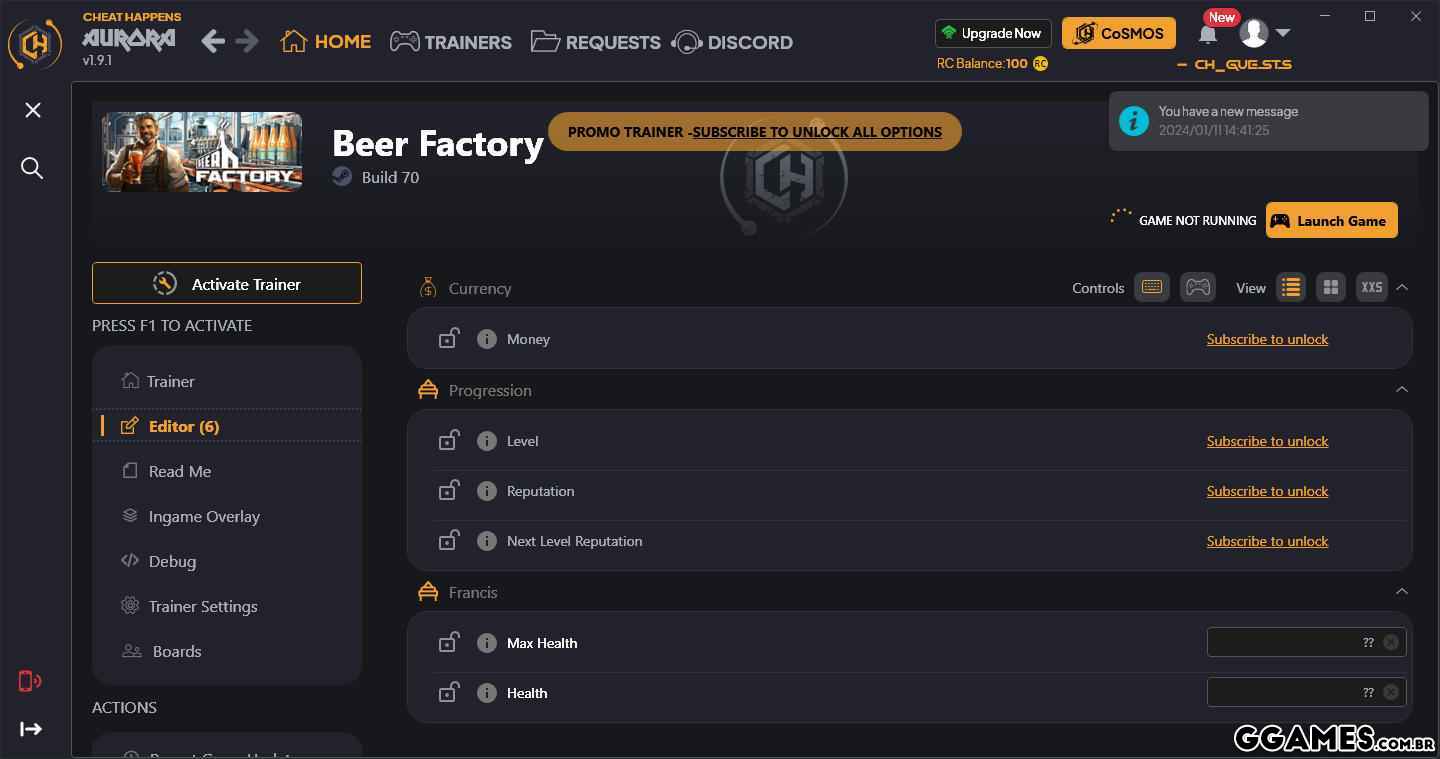Open the REQUESTS tab

596,42
